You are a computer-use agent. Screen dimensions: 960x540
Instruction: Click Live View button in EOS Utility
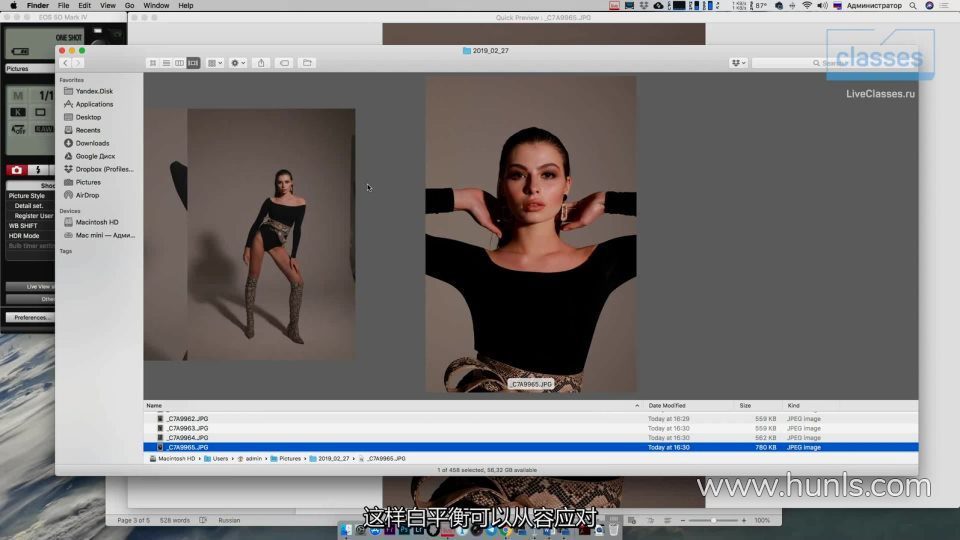pyautogui.click(x=31, y=287)
